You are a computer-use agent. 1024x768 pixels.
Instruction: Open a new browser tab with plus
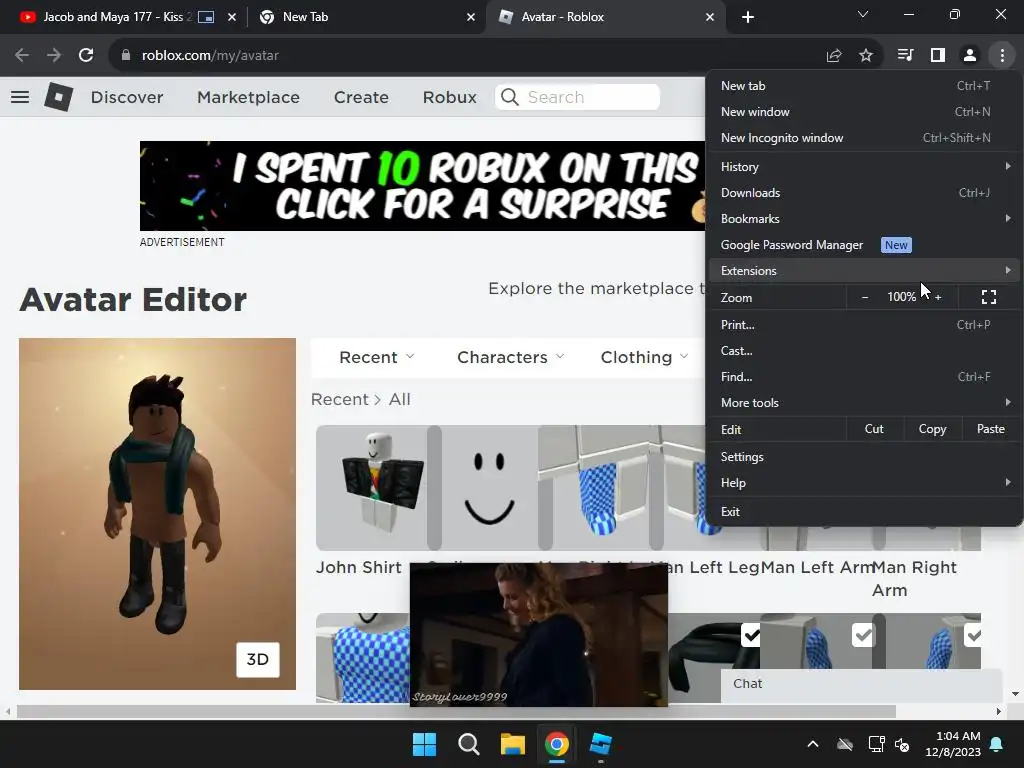(748, 17)
